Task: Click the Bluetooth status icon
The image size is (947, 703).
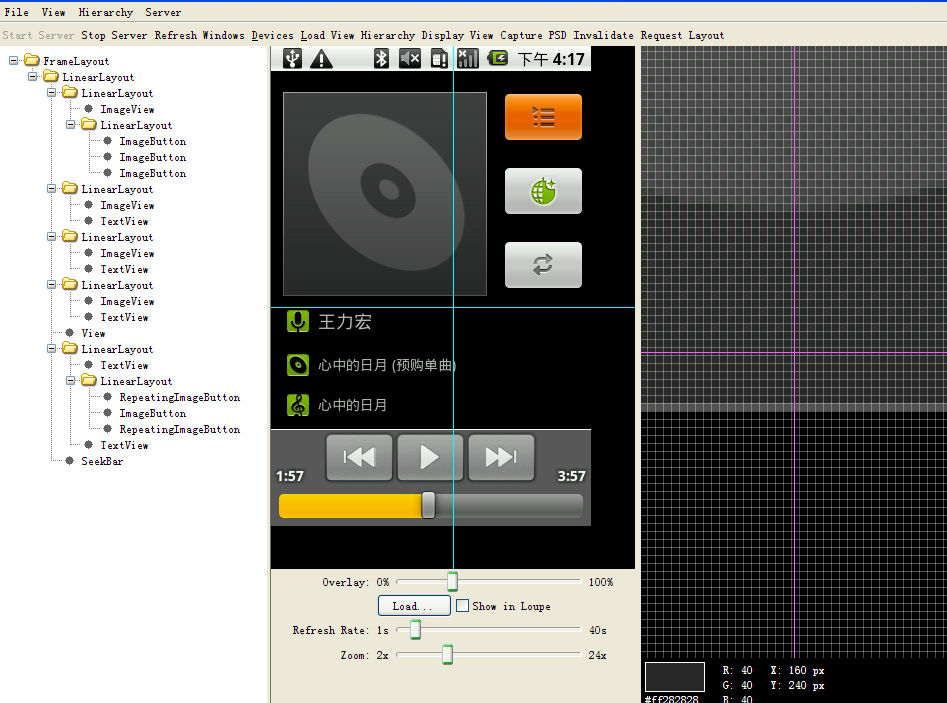Action: 381,59
